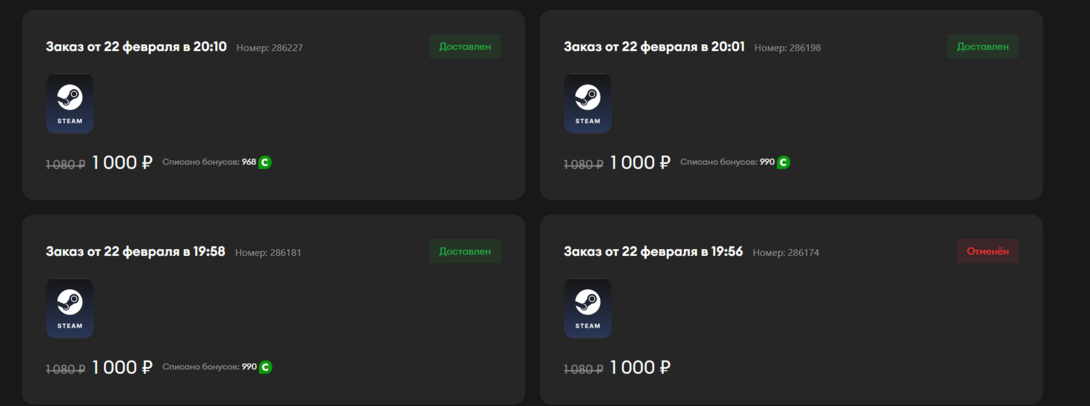This screenshot has height=406, width=1090.
Task: Click the crossed-out 1 080 ₽ in order 286174
Action: tap(584, 369)
